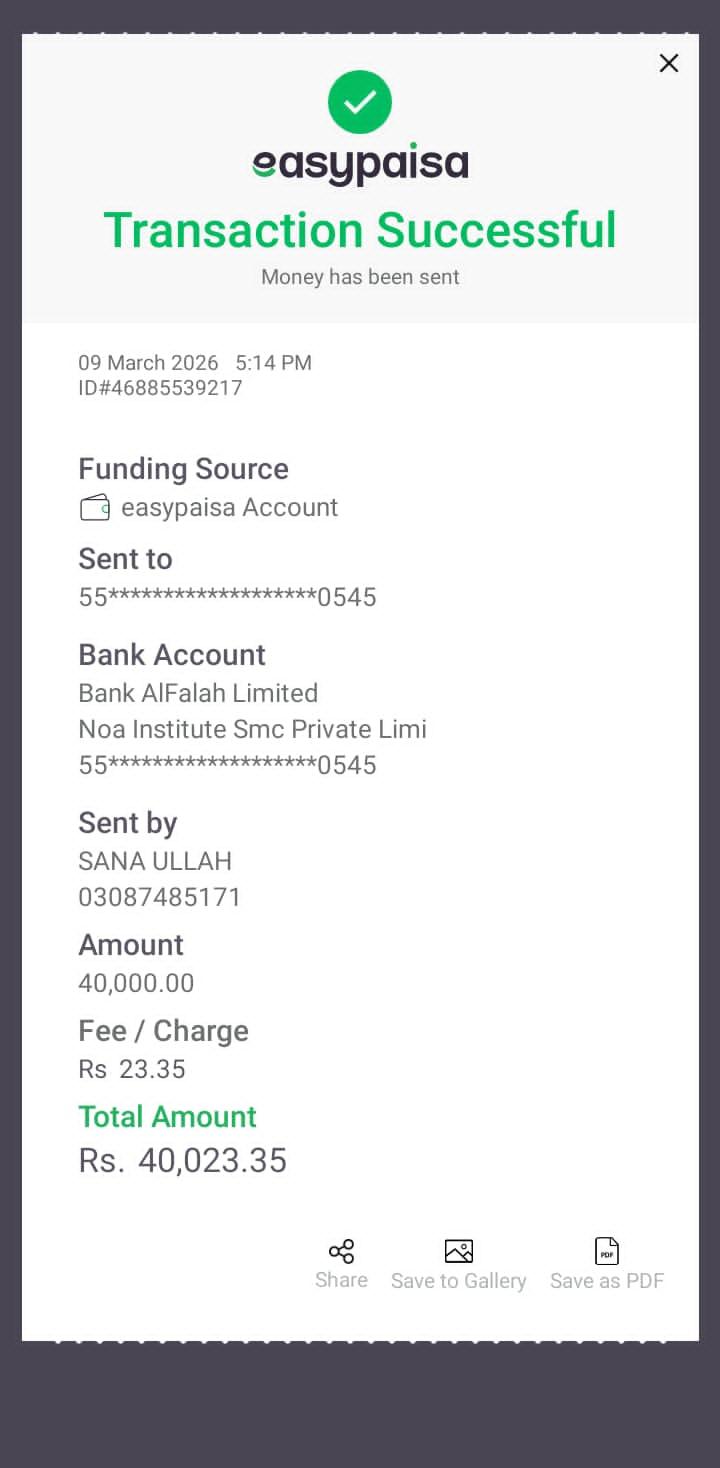Tap the Save to Gallery picture icon
The image size is (720, 1468).
coord(458,1251)
